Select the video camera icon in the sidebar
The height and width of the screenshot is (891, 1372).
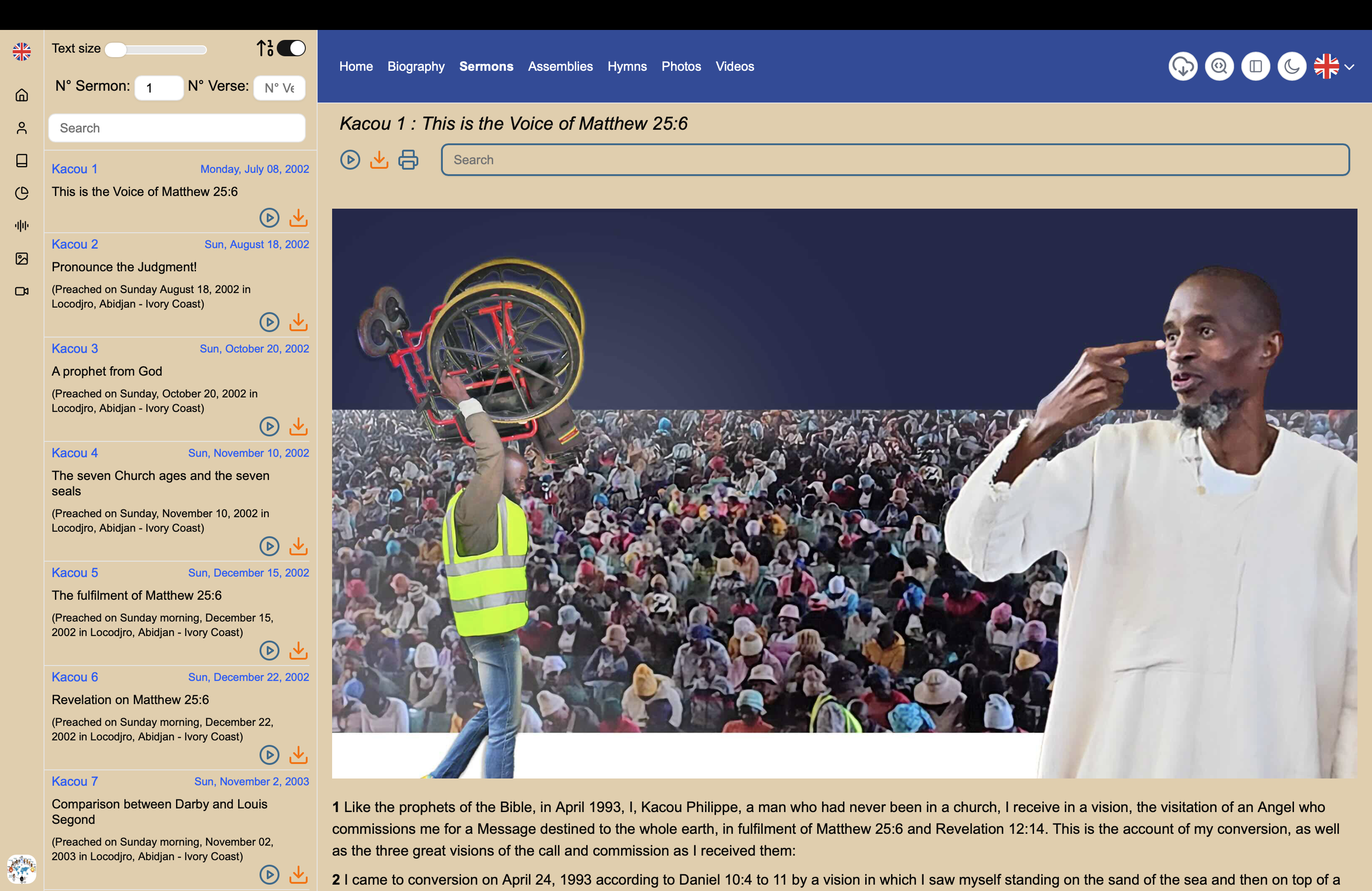click(22, 291)
